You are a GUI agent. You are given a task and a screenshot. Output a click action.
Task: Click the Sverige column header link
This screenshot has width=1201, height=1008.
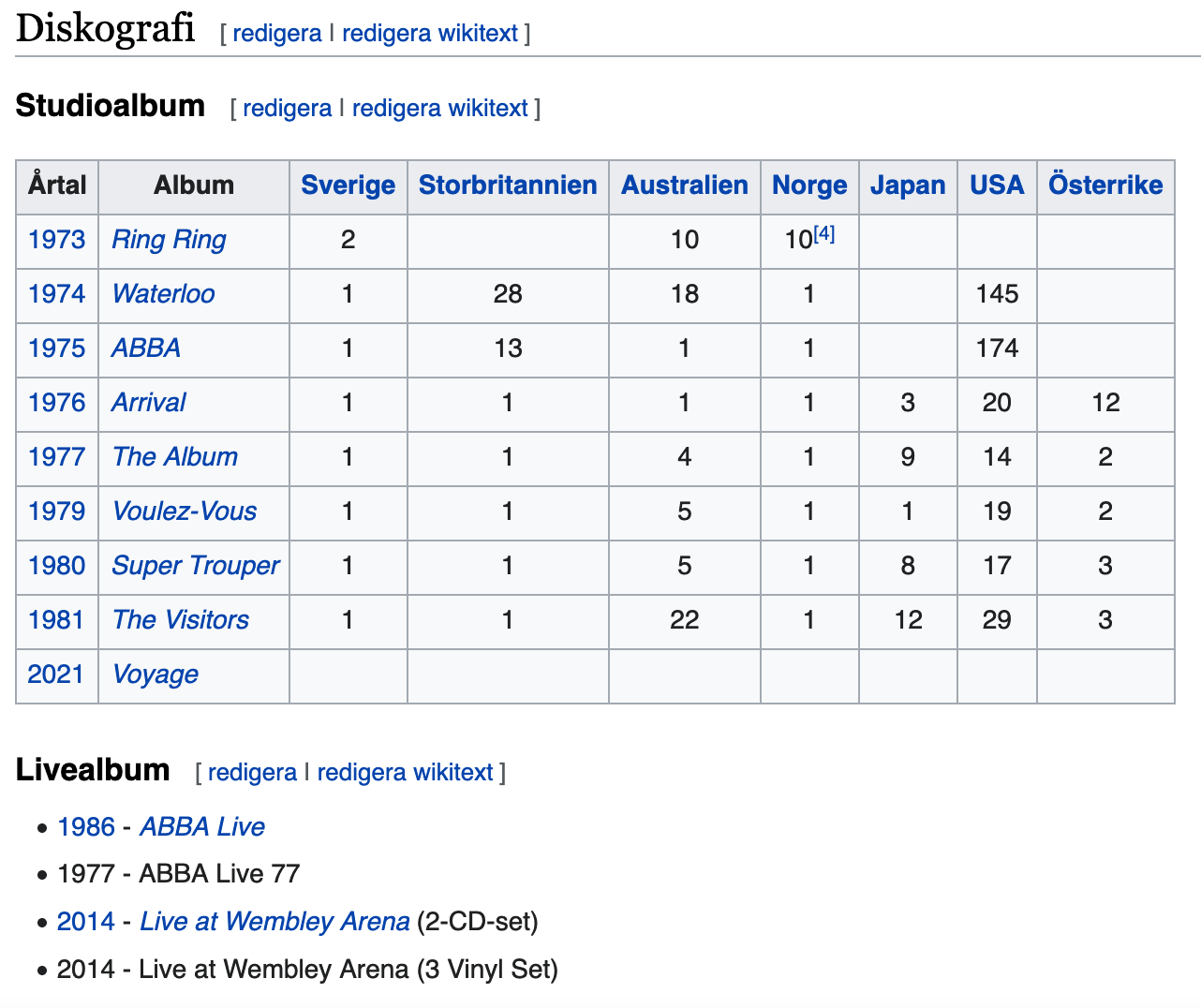[x=348, y=185]
